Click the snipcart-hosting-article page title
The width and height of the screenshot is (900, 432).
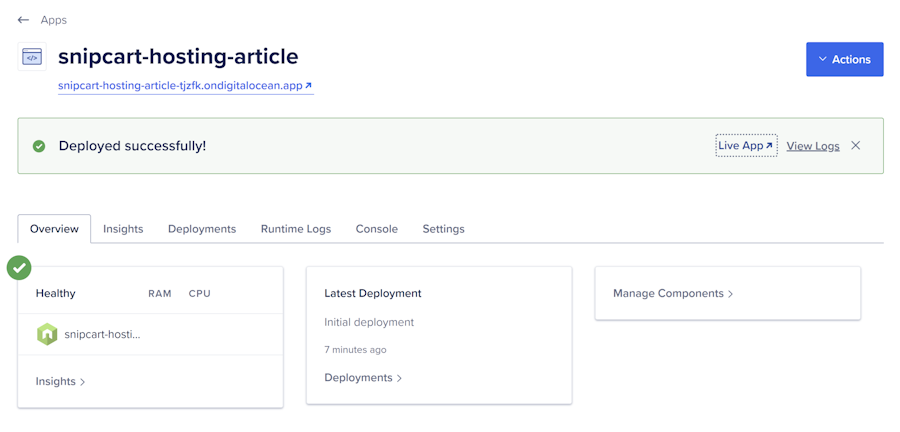[179, 56]
